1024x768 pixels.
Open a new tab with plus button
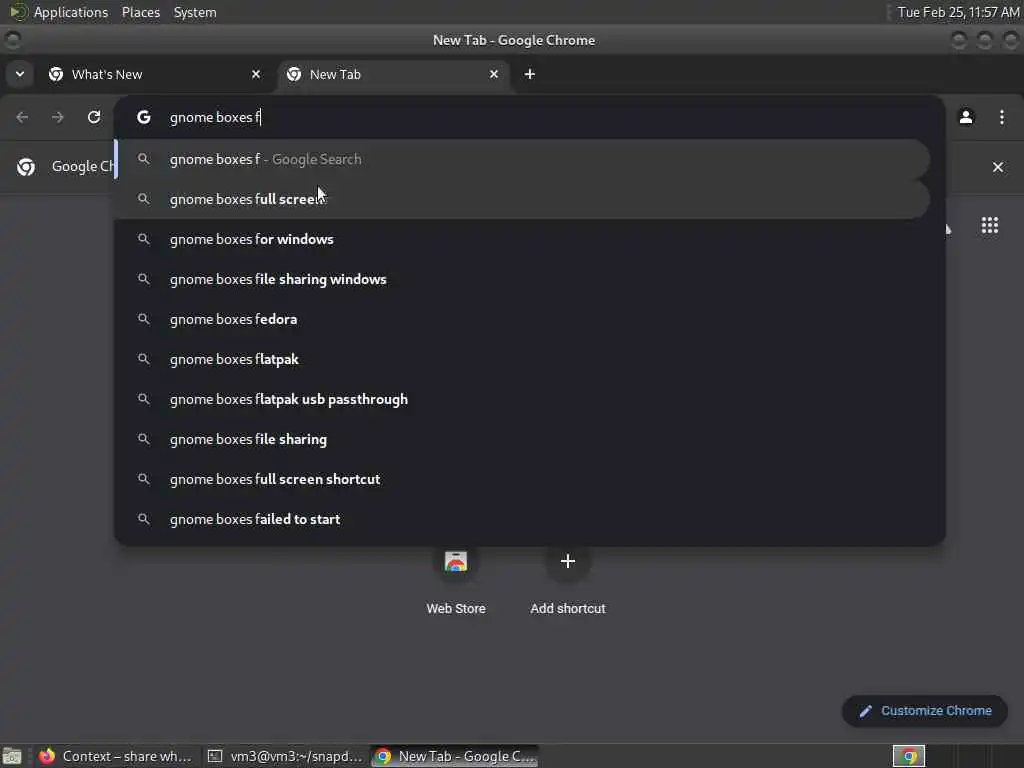[530, 74]
